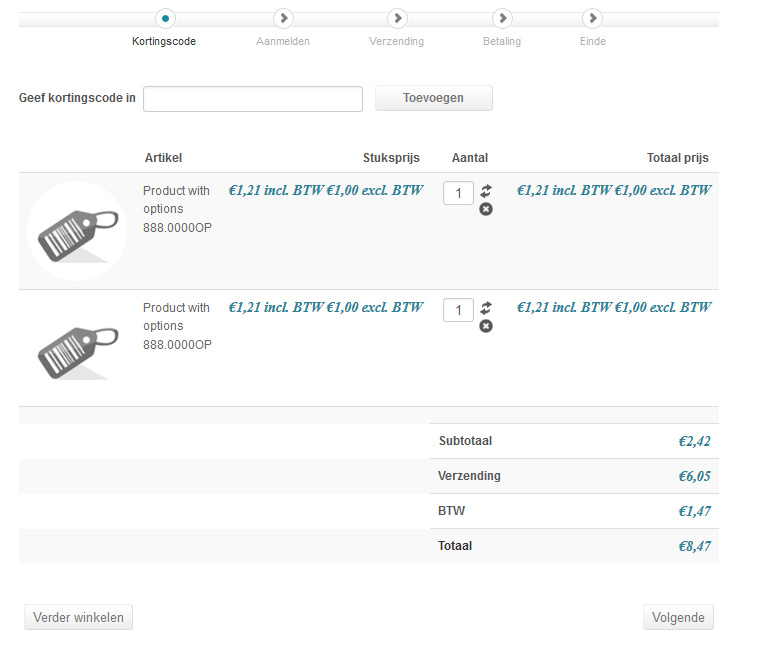This screenshot has height=651, width=778.
Task: Open the first product tag thumbnail
Action: (77, 231)
